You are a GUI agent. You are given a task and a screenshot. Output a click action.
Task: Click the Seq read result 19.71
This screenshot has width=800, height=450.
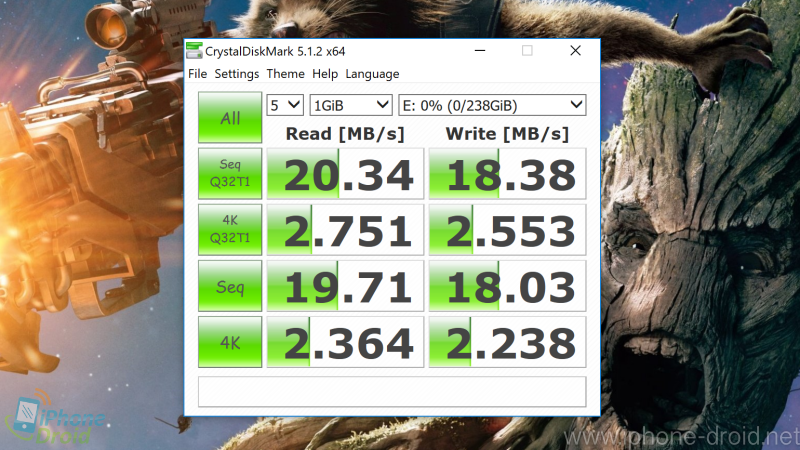(x=345, y=286)
